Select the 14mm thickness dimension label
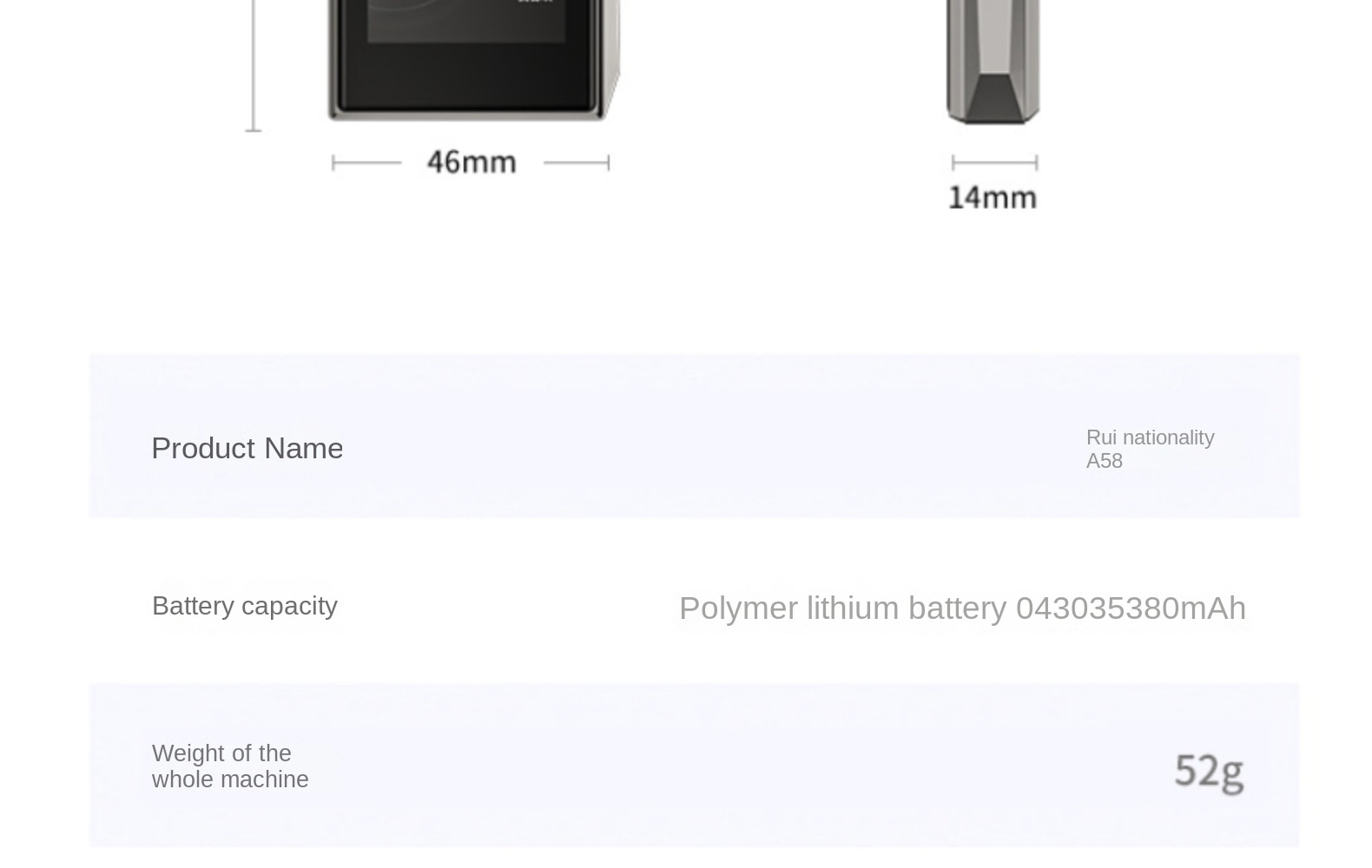Screen dimensions: 1372x868 pos(993,197)
